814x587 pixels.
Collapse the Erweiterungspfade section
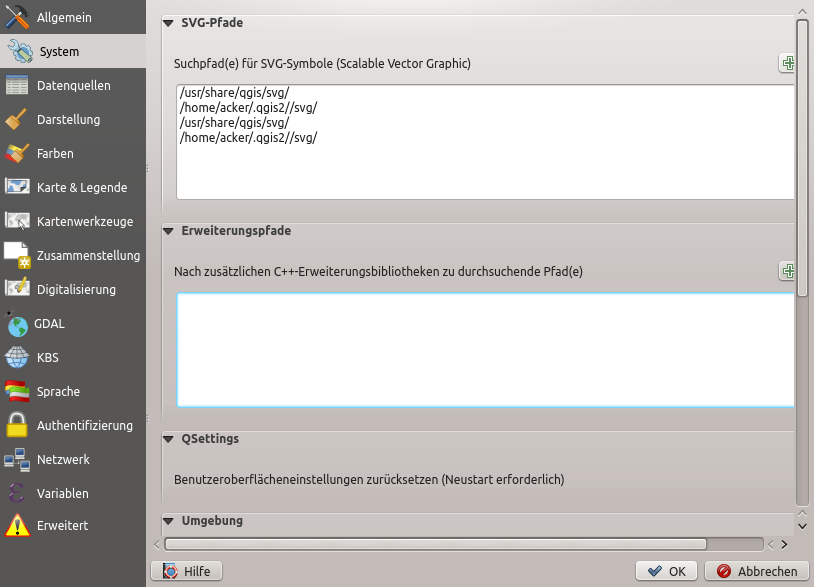coord(169,231)
